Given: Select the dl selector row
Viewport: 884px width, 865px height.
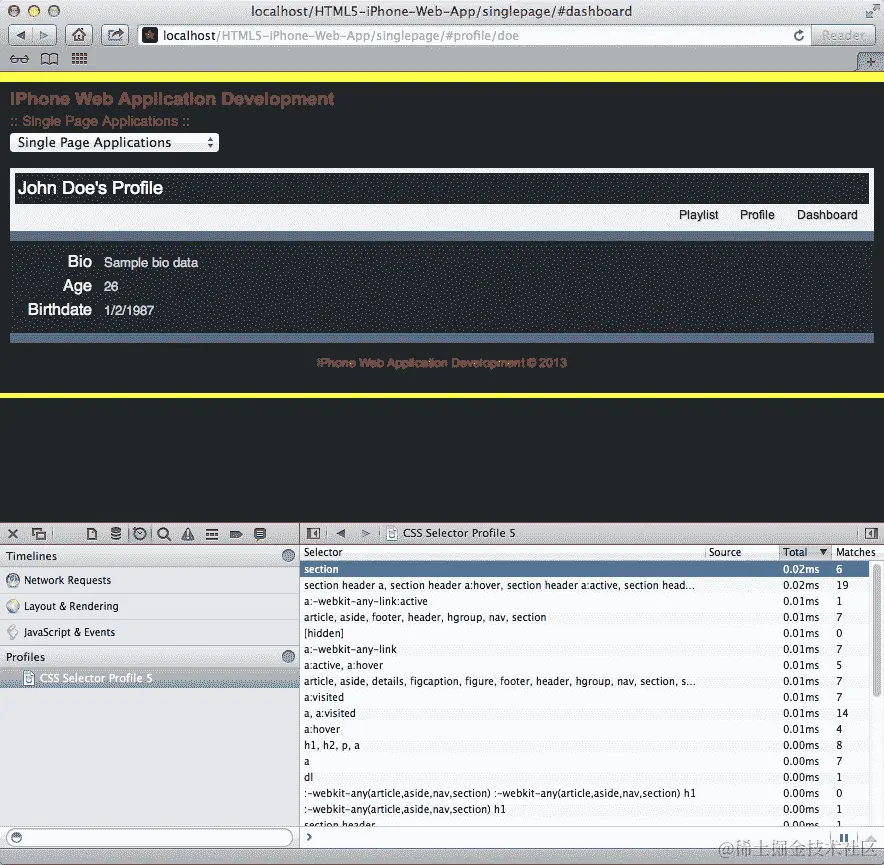Looking at the screenshot, I should click(585, 777).
